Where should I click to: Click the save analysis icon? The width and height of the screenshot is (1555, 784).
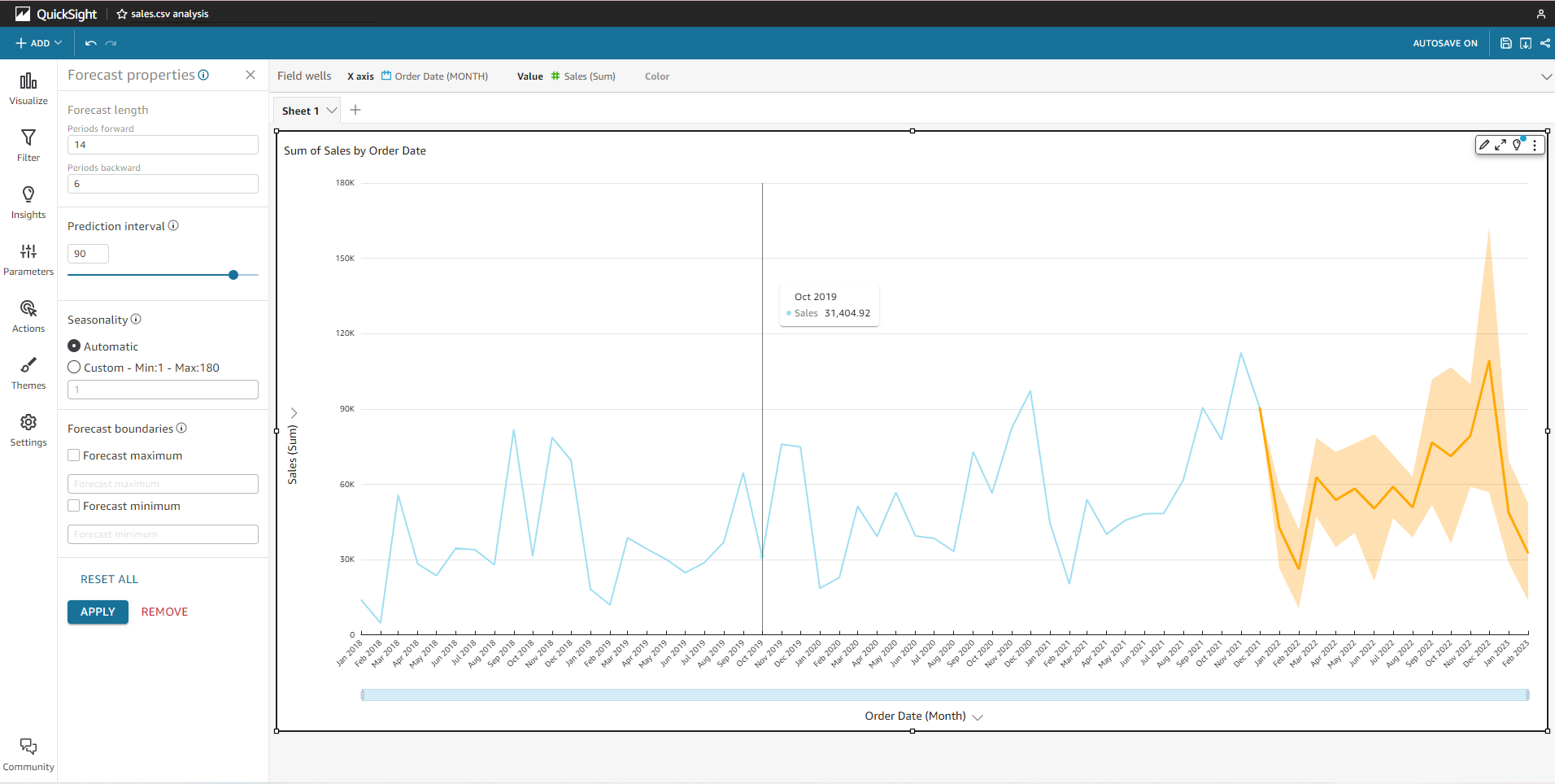pyautogui.click(x=1506, y=43)
